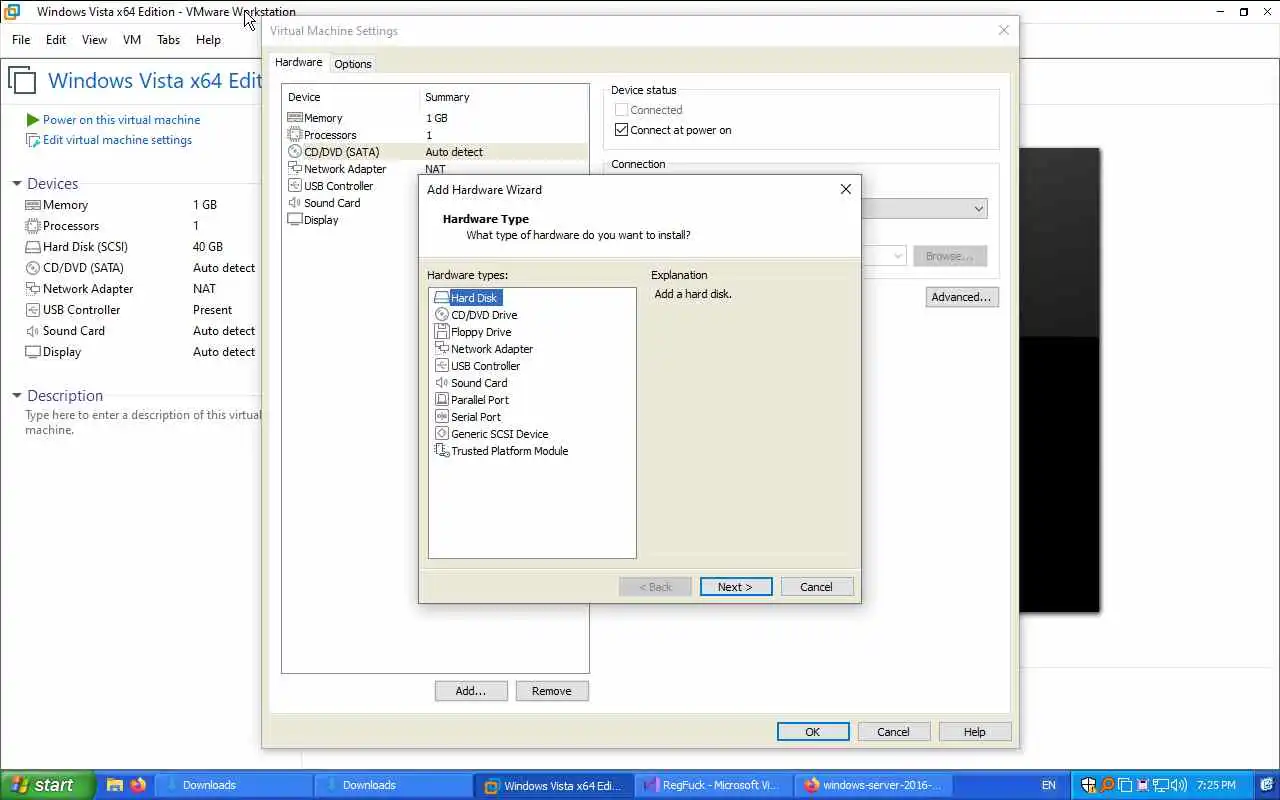Click Help in Virtual Machine Settings
Screen dimensions: 1280x800
click(x=975, y=732)
